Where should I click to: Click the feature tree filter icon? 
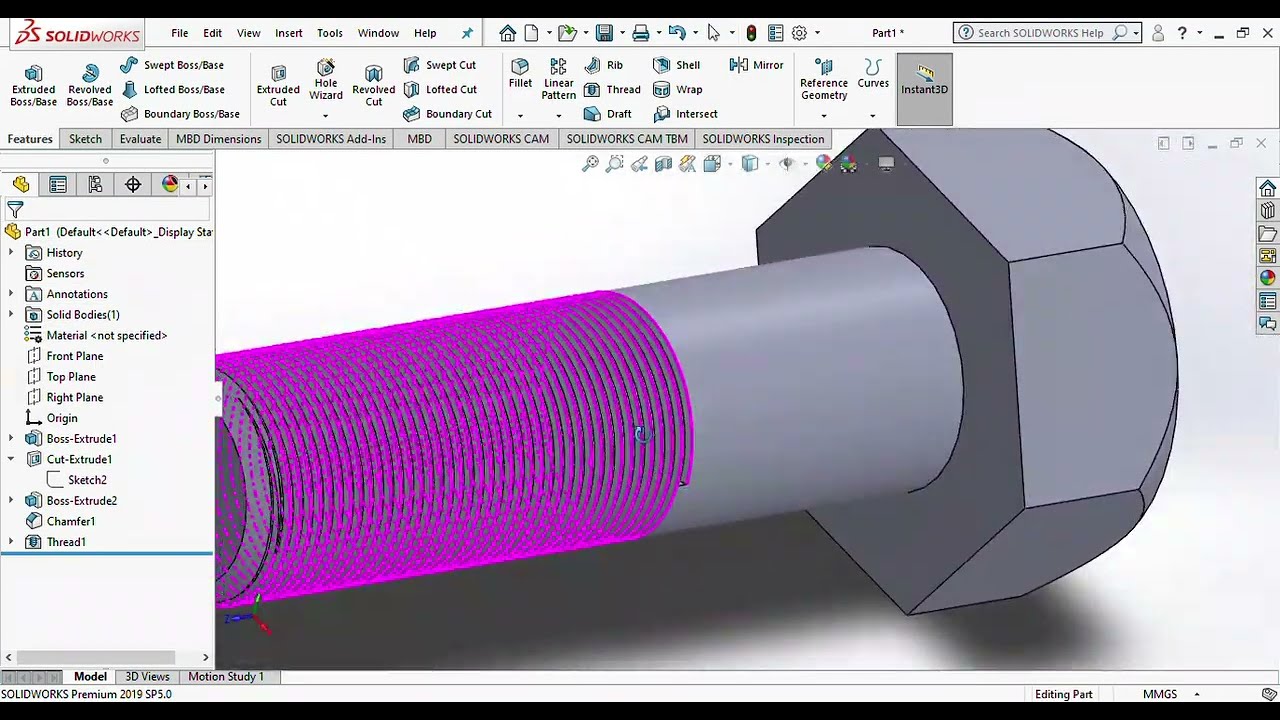point(15,210)
